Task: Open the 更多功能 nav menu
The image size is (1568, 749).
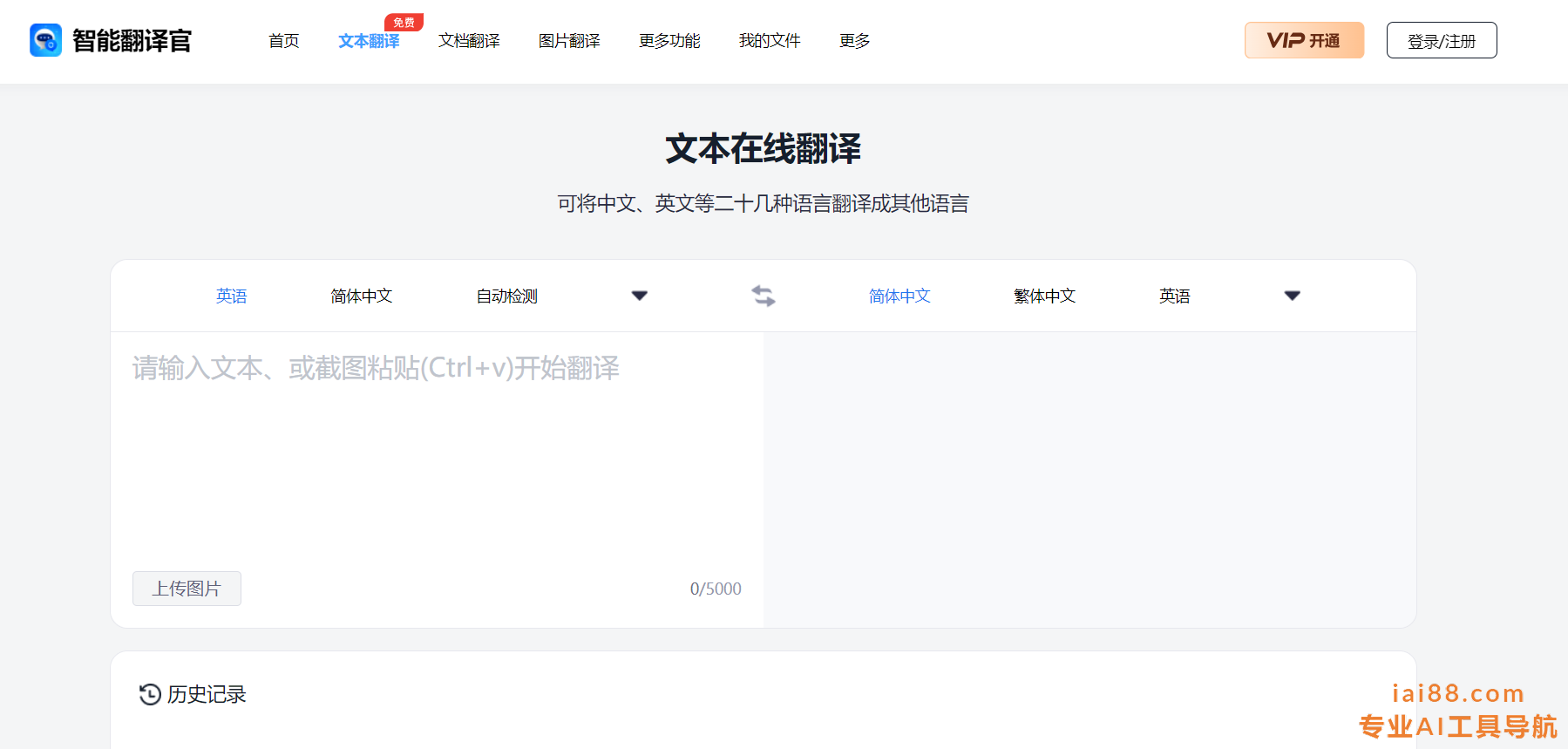Action: point(669,41)
